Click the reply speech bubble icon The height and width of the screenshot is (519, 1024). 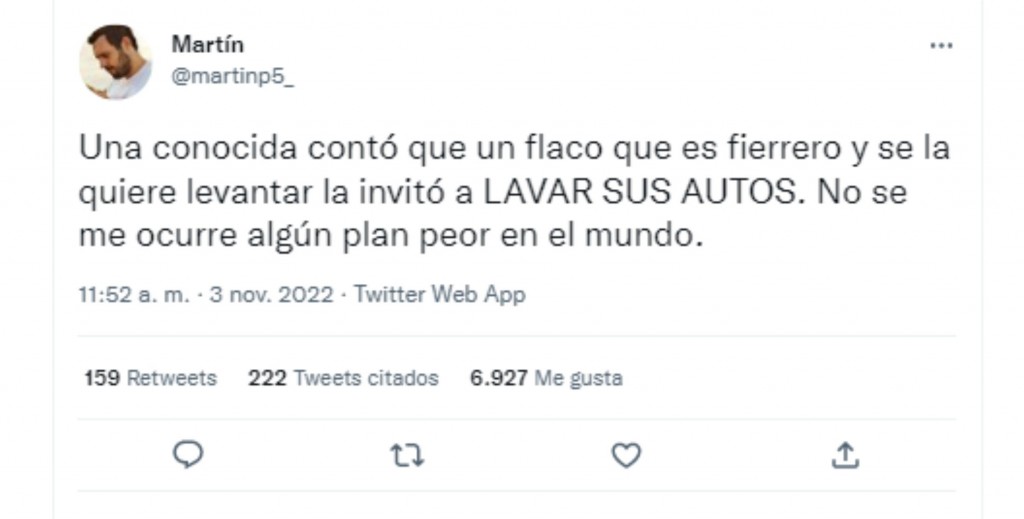(x=188, y=454)
